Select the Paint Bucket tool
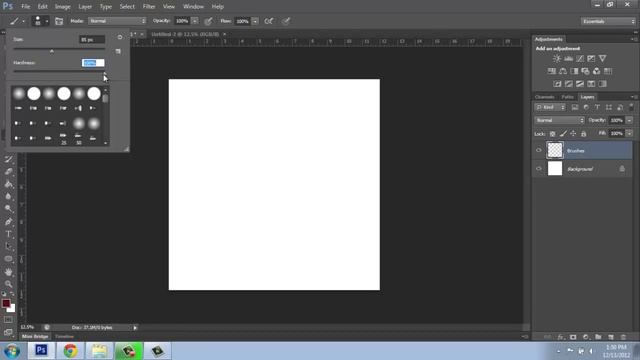Screen dimensions: 640x360 click(x=8, y=184)
